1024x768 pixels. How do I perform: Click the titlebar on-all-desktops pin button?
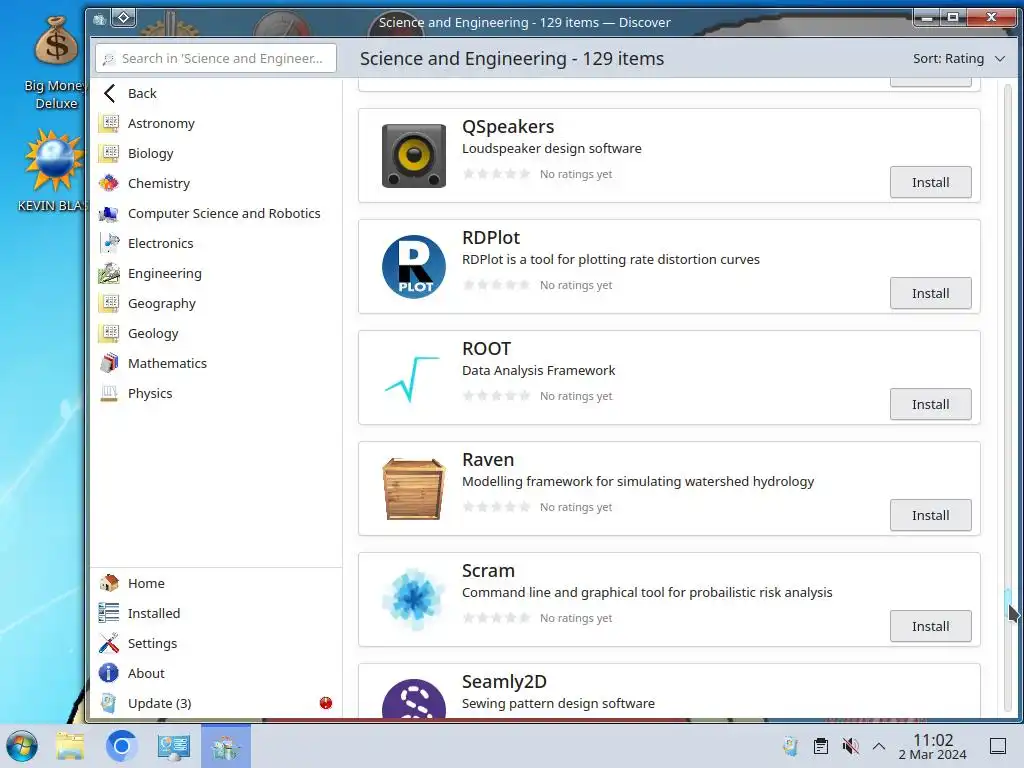(x=123, y=18)
